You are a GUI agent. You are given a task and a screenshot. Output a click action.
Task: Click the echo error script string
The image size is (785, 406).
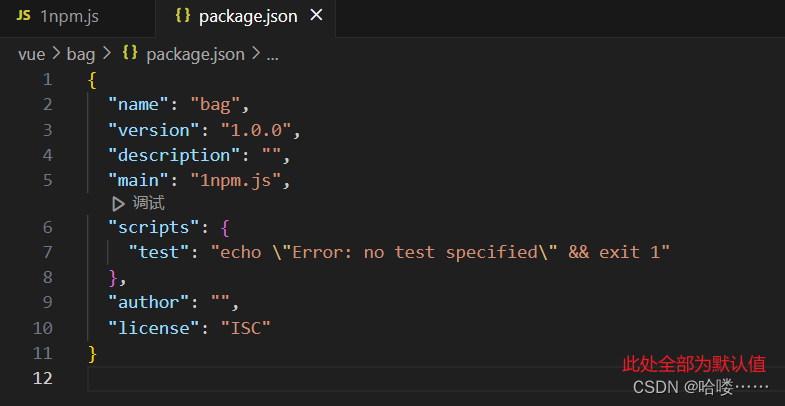(441, 252)
